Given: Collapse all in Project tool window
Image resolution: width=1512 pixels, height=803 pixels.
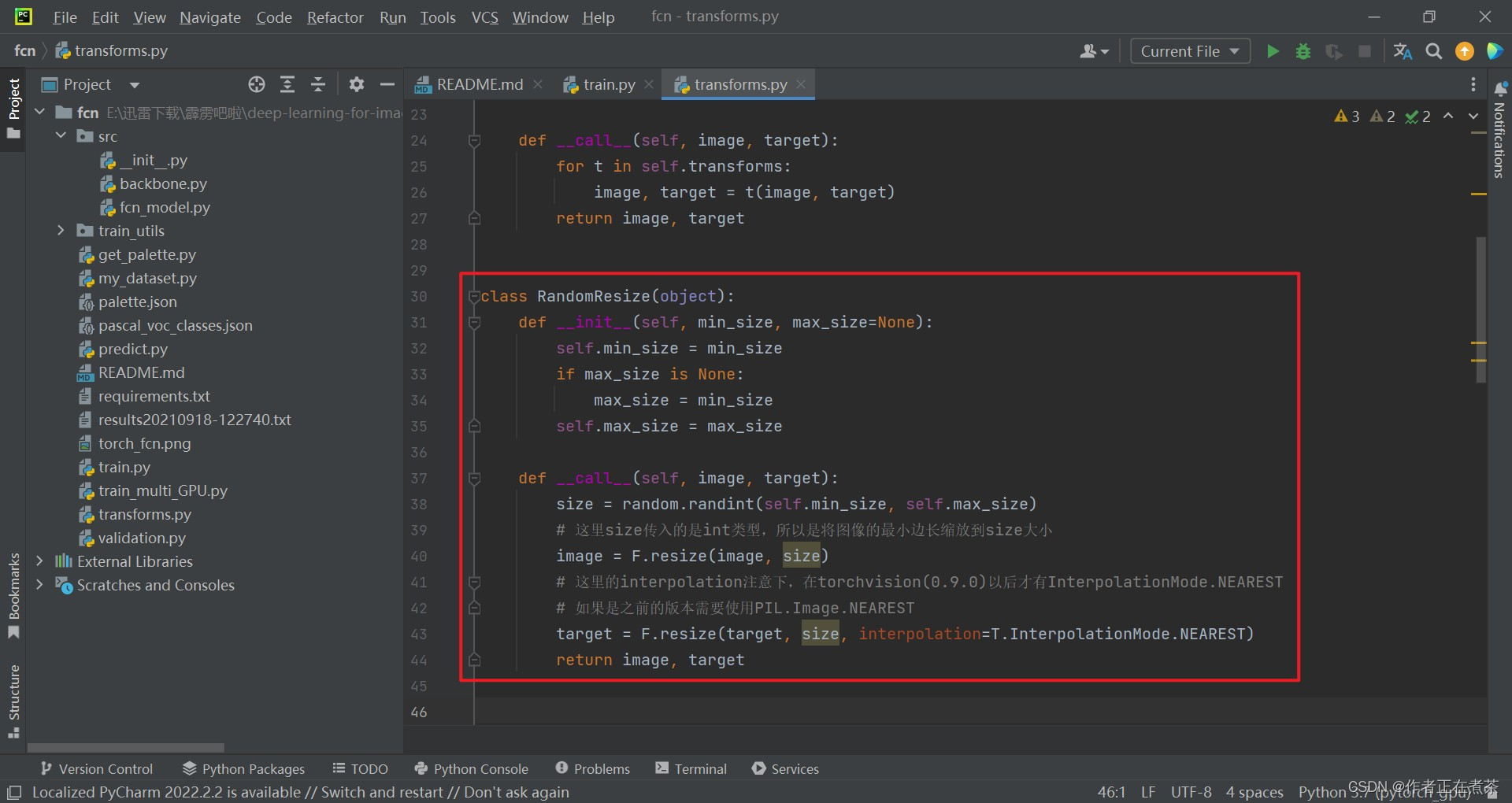Looking at the screenshot, I should coord(318,84).
